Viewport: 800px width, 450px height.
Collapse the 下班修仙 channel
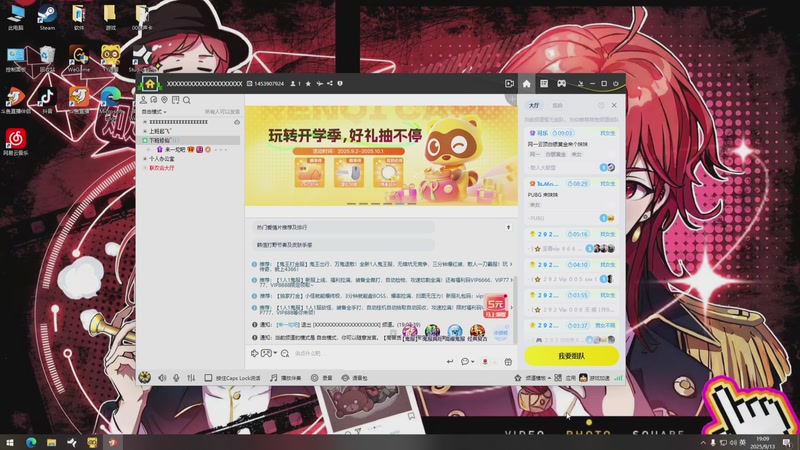pos(145,140)
